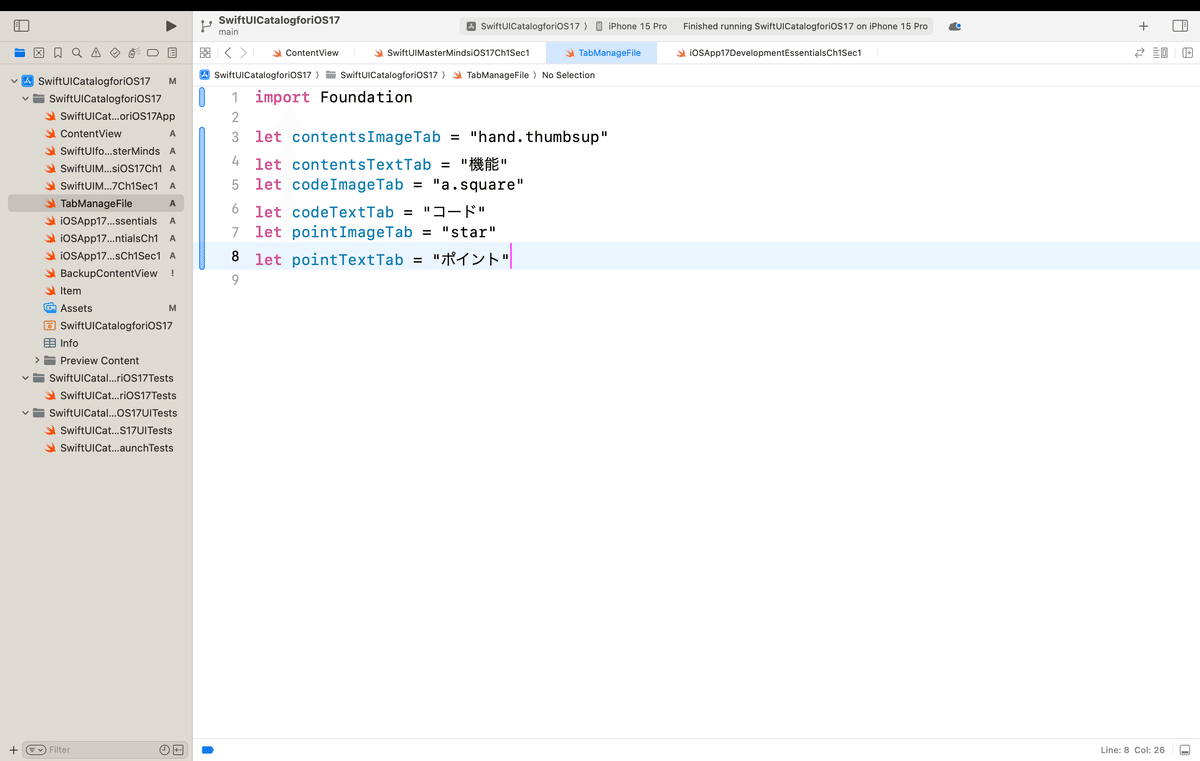Screen dimensions: 1200x761
Task: Click the code review arrows icon
Action: click(1139, 53)
